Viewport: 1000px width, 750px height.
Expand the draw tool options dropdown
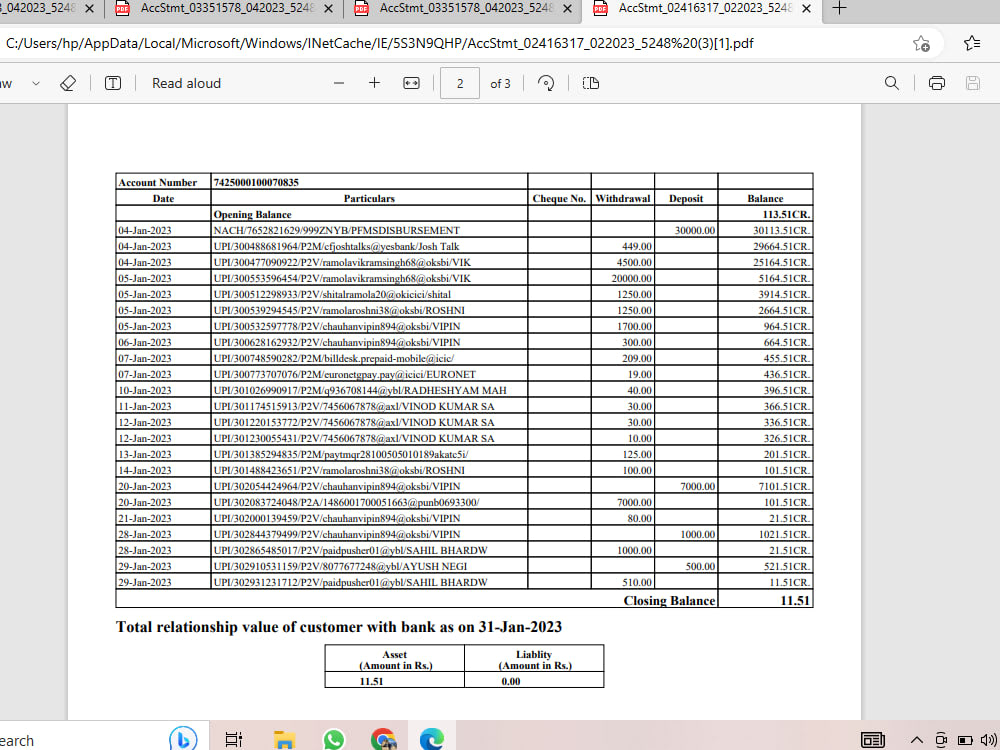point(36,83)
